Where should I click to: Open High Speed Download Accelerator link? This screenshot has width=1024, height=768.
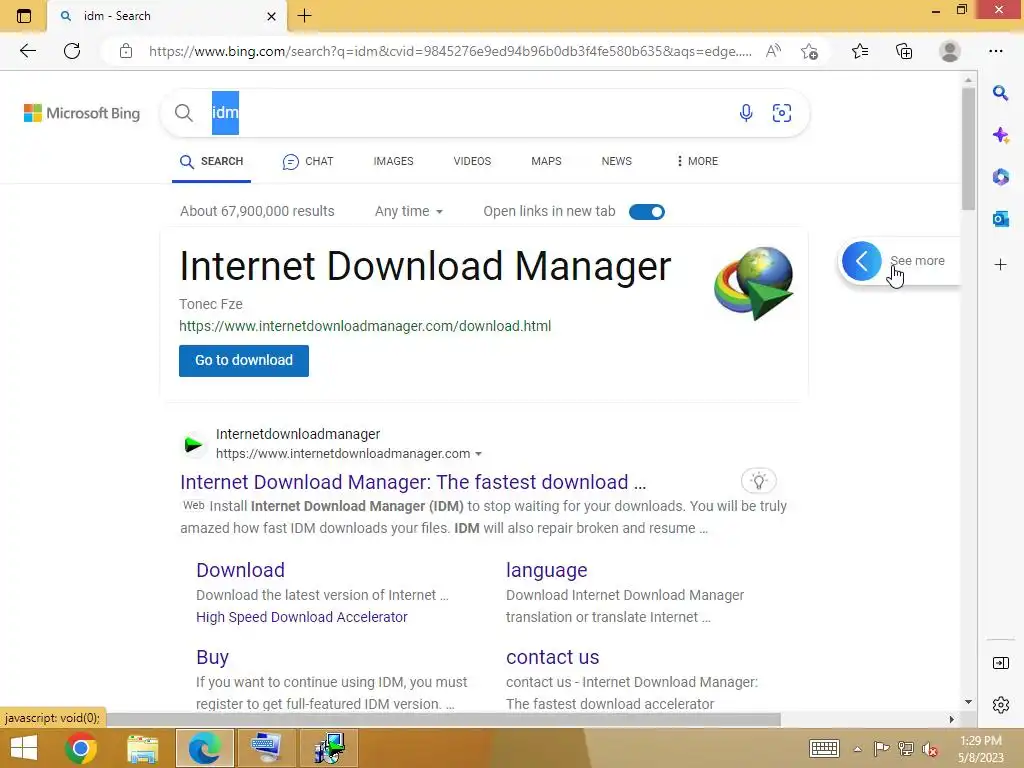click(302, 617)
